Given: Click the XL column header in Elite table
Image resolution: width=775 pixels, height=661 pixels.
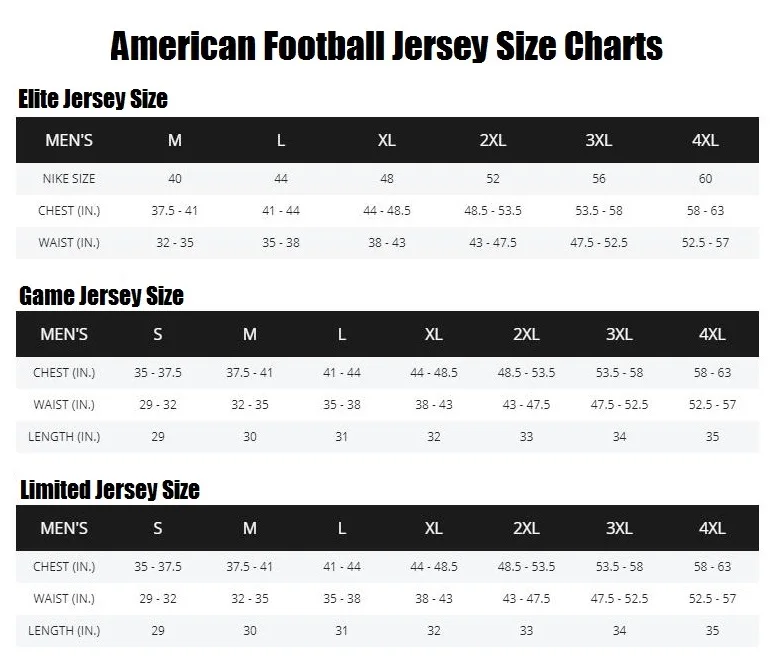Looking at the screenshot, I should pyautogui.click(x=387, y=140).
